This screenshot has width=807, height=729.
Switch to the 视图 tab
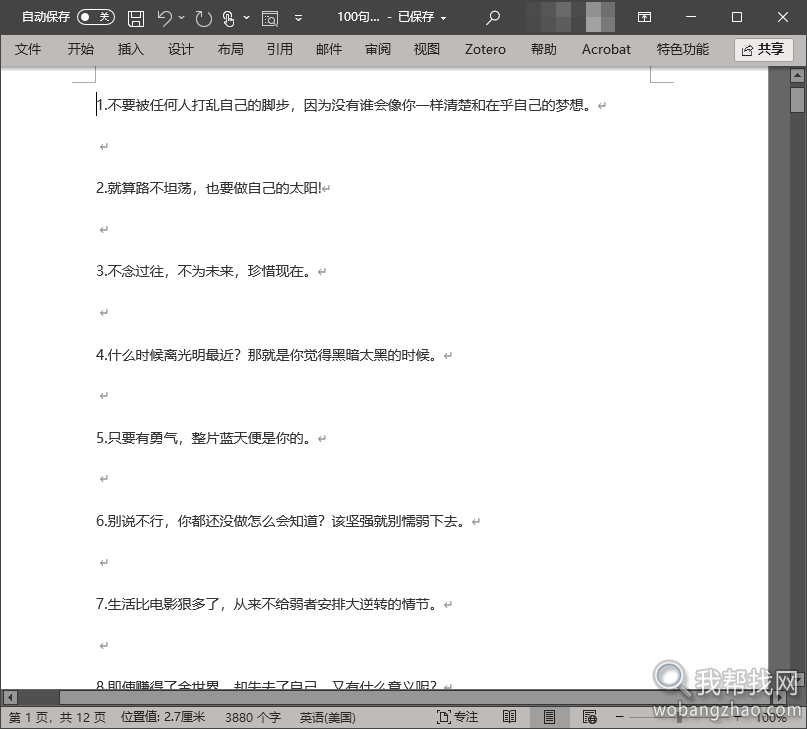tap(427, 49)
